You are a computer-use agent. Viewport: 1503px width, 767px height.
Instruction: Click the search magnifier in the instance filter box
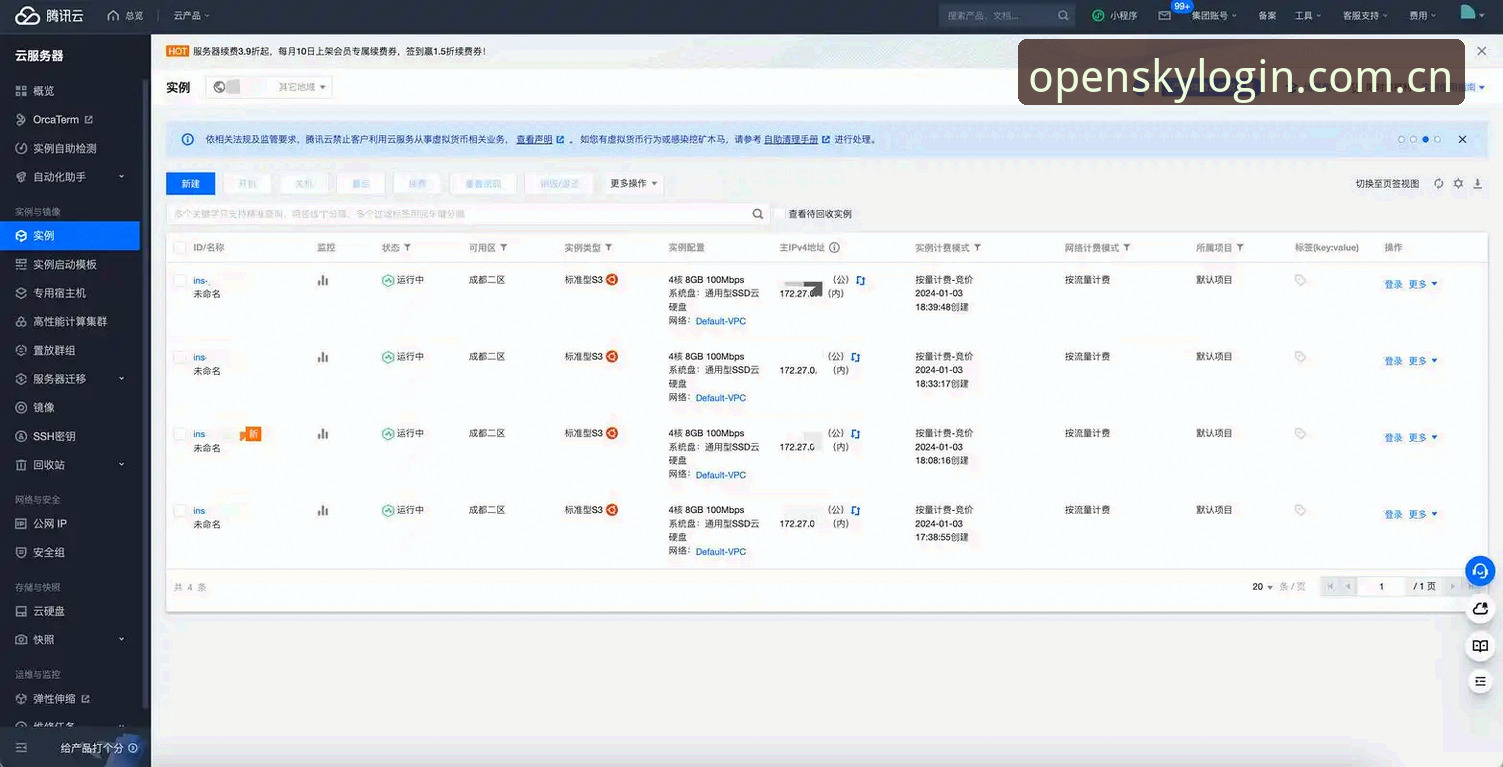[758, 213]
